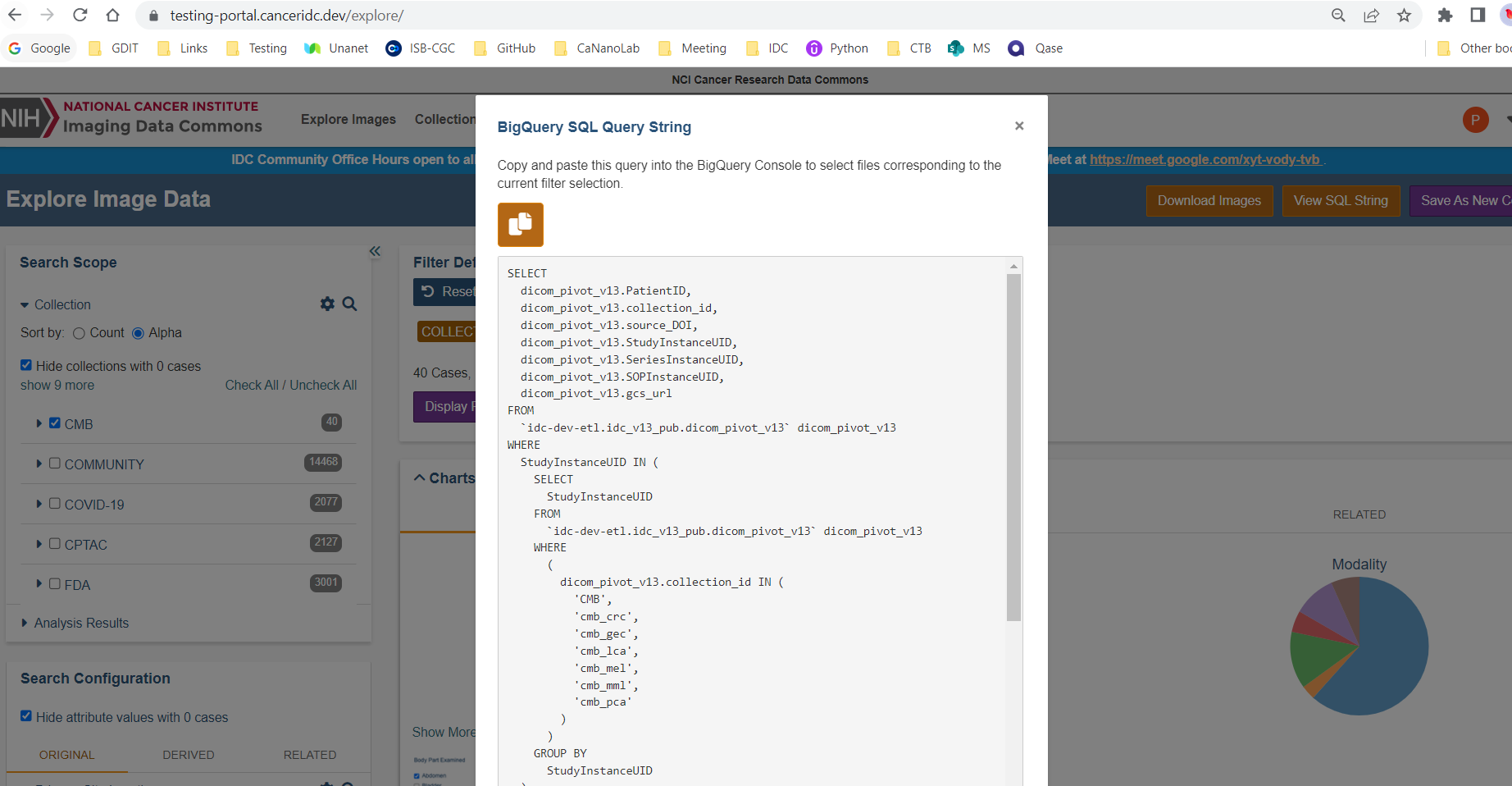The height and width of the screenshot is (786, 1512).
Task: Open the Google Meet link in the banner
Action: coord(1205,159)
